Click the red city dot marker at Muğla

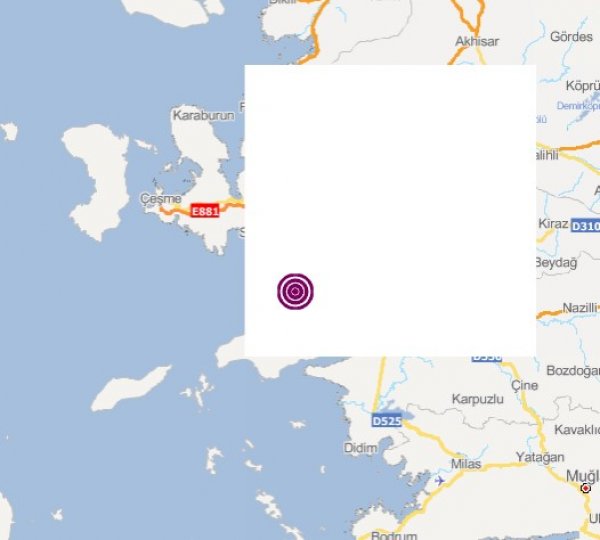tap(585, 488)
